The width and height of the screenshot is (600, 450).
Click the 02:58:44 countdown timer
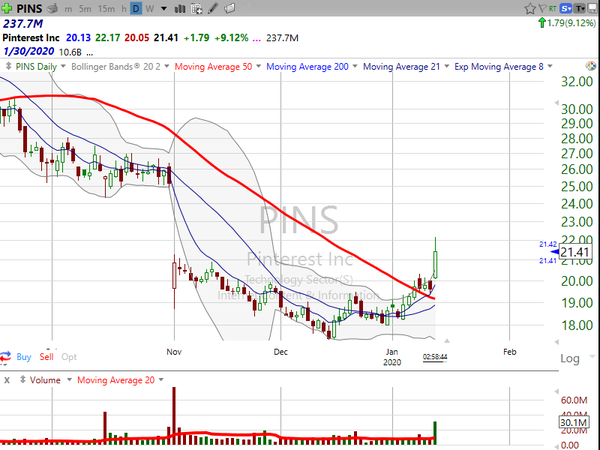[435, 357]
